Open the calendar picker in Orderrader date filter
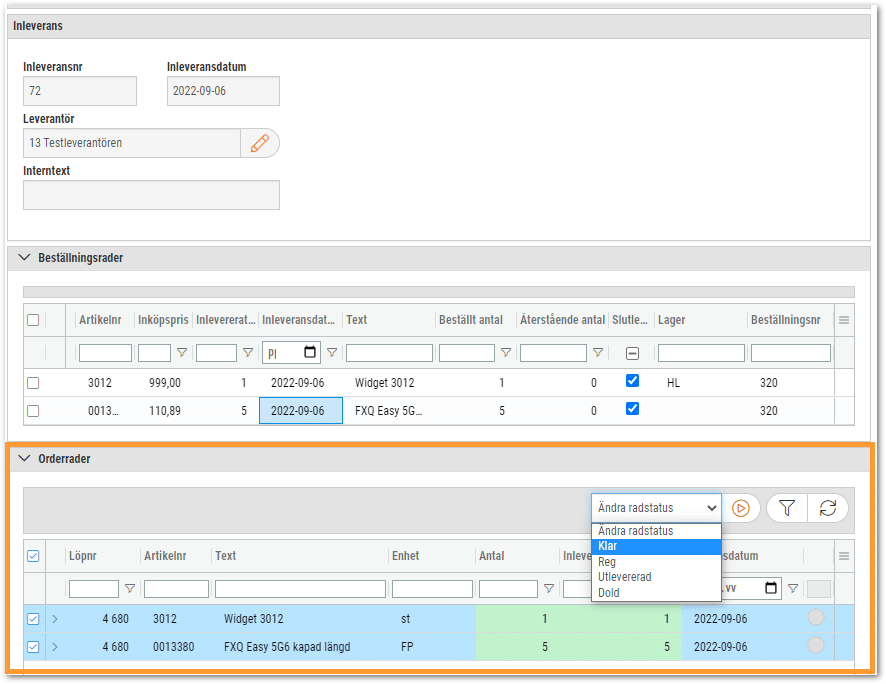Viewport: 886px width, 684px height. pos(771,588)
